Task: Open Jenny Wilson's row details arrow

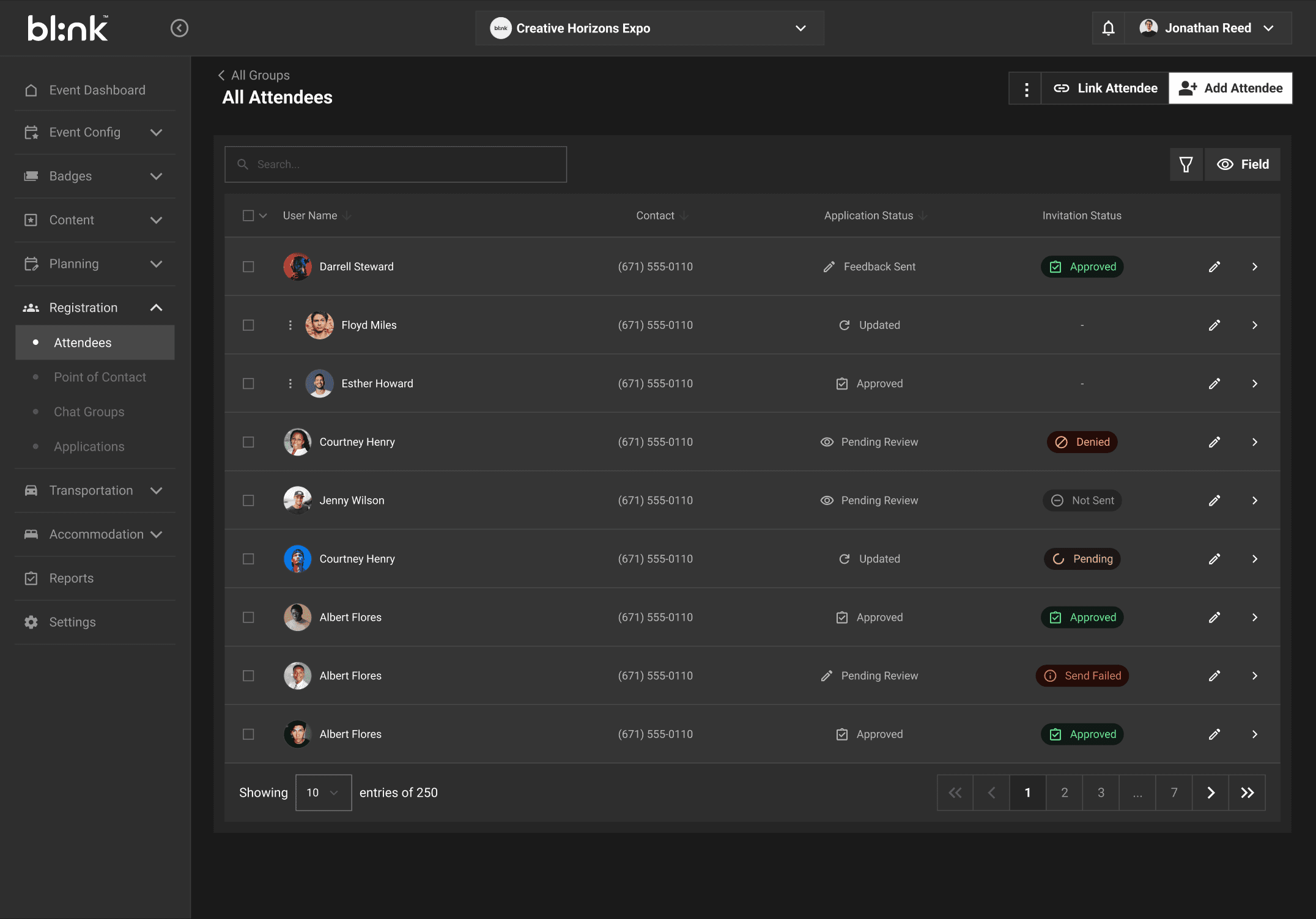Action: (x=1254, y=501)
